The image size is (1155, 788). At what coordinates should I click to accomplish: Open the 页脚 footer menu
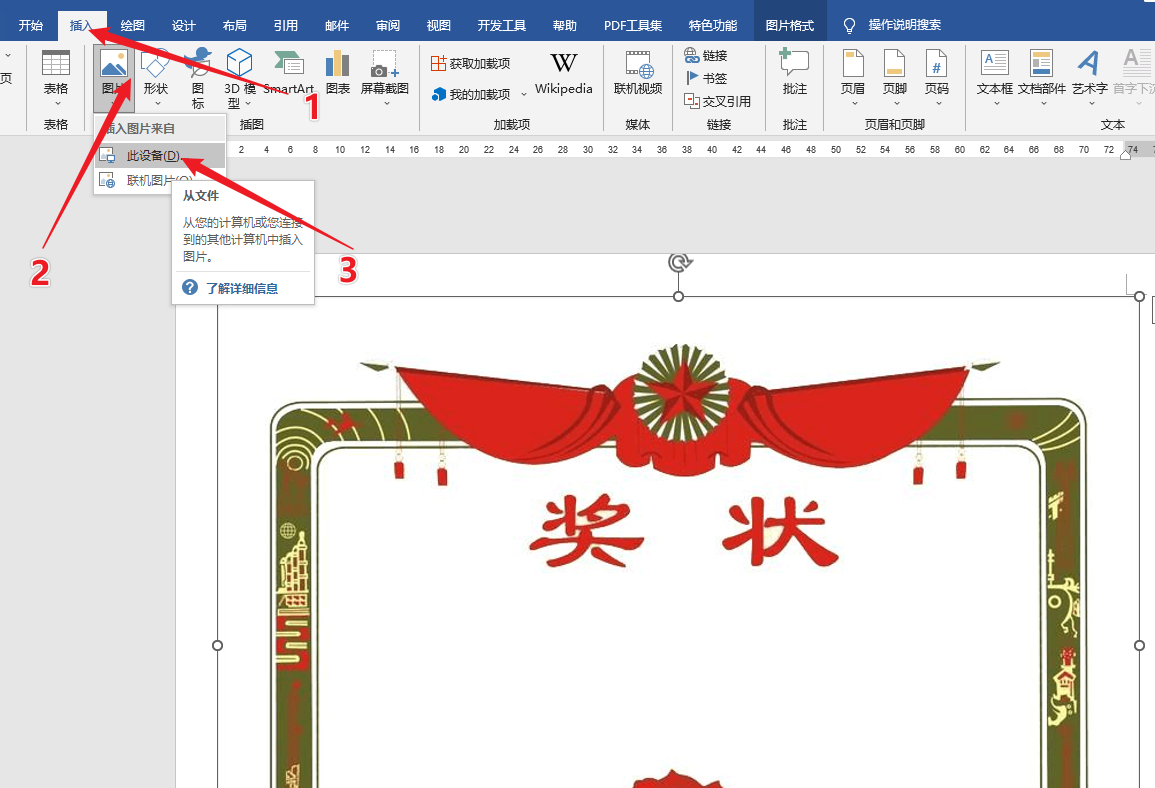point(894,77)
